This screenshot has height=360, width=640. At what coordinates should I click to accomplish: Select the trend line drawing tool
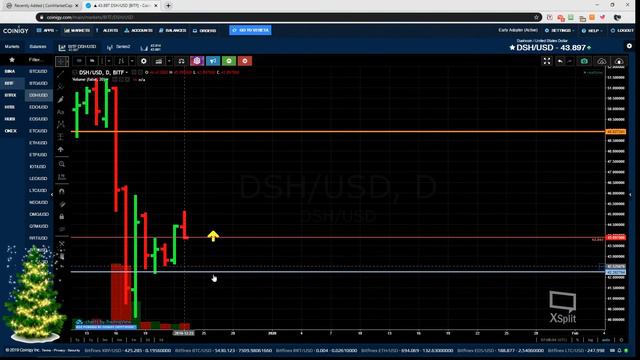[x=61, y=74]
